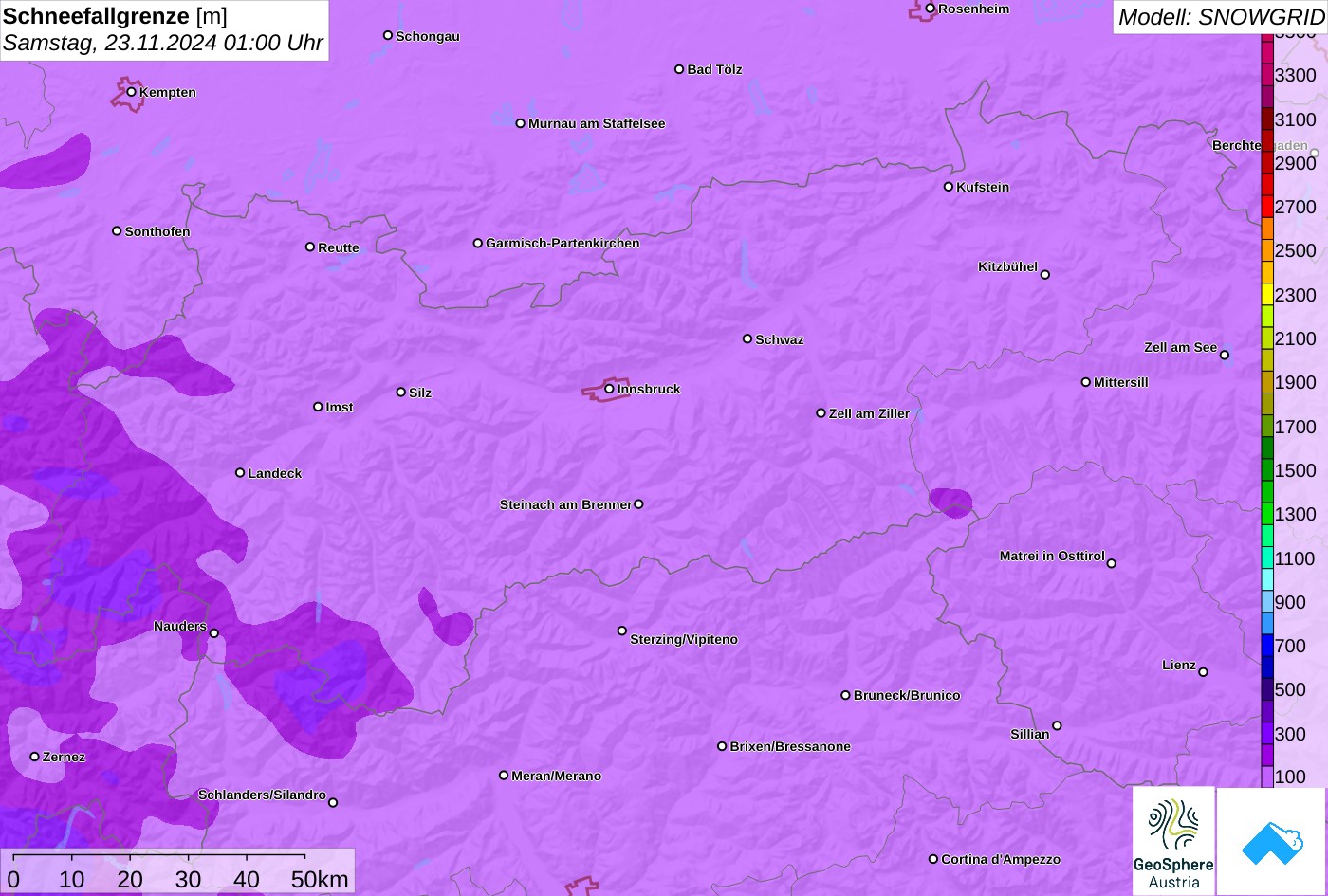Image resolution: width=1328 pixels, height=896 pixels.
Task: Click the Schongau marker dot
Action: coord(388,35)
